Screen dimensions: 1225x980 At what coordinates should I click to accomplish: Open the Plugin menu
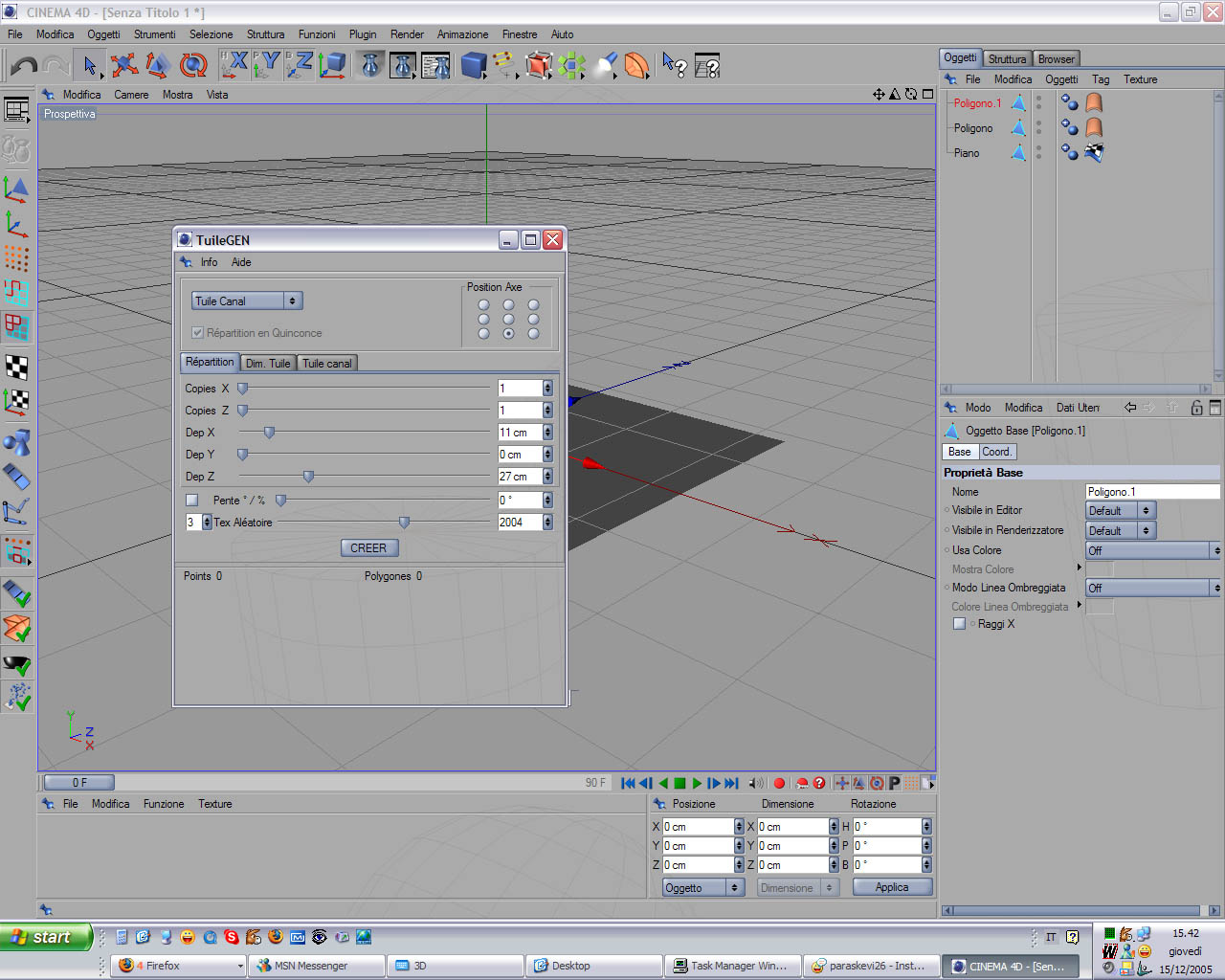tap(362, 34)
